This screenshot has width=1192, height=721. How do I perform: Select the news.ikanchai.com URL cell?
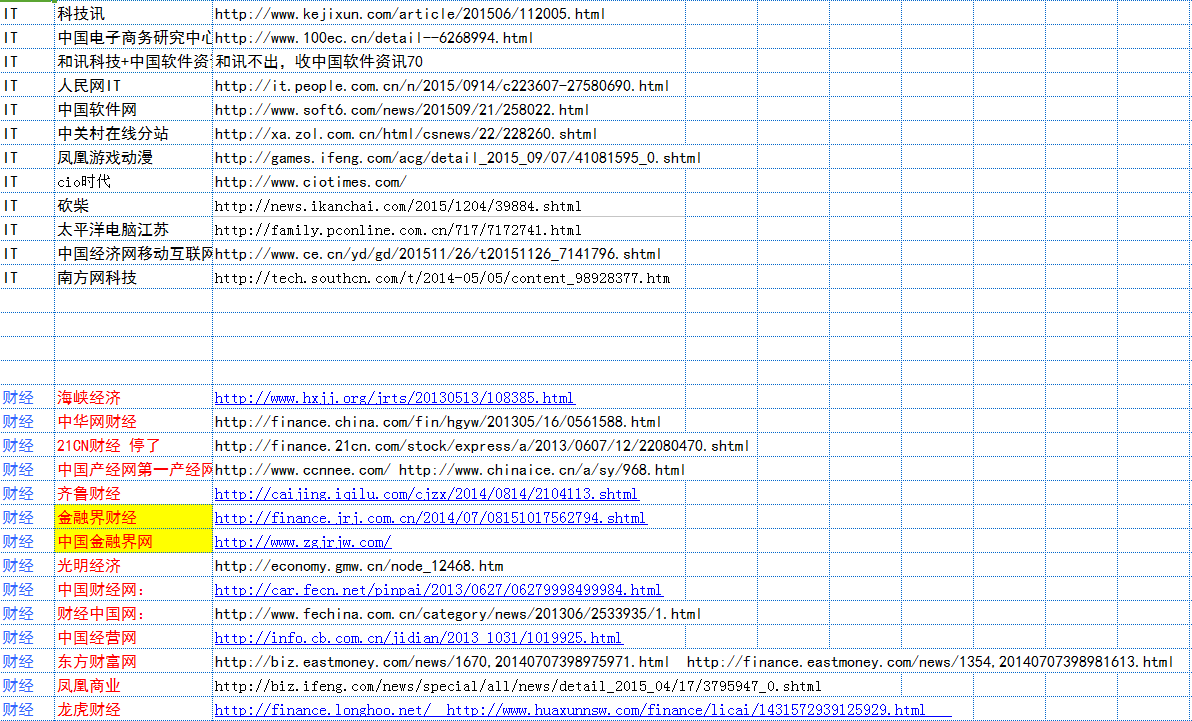coord(449,206)
